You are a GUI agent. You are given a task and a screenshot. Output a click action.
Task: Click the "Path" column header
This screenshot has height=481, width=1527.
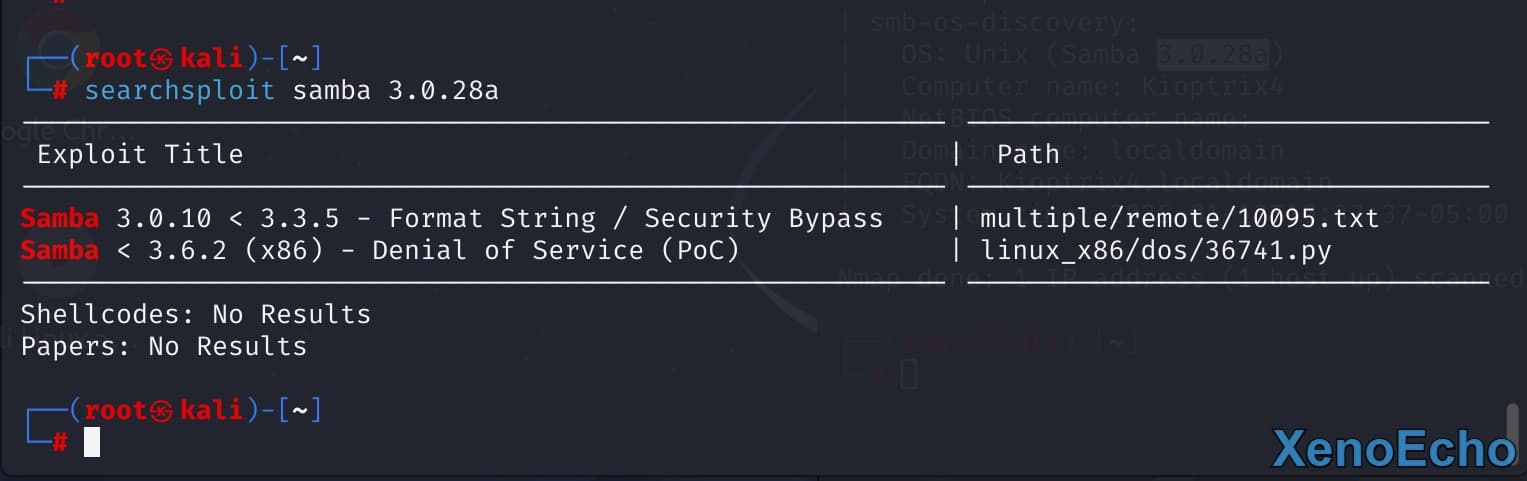click(1028, 154)
